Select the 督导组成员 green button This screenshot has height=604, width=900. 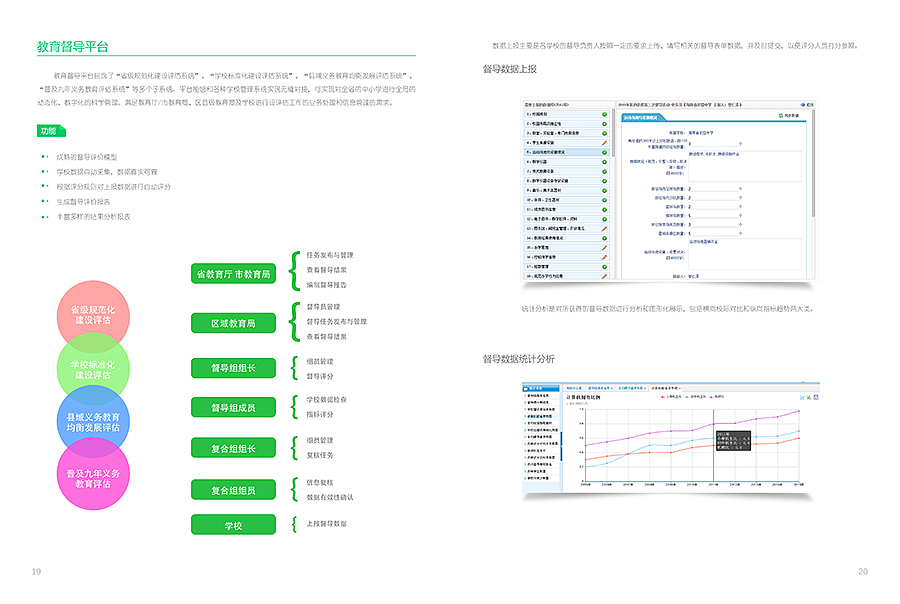coord(233,408)
